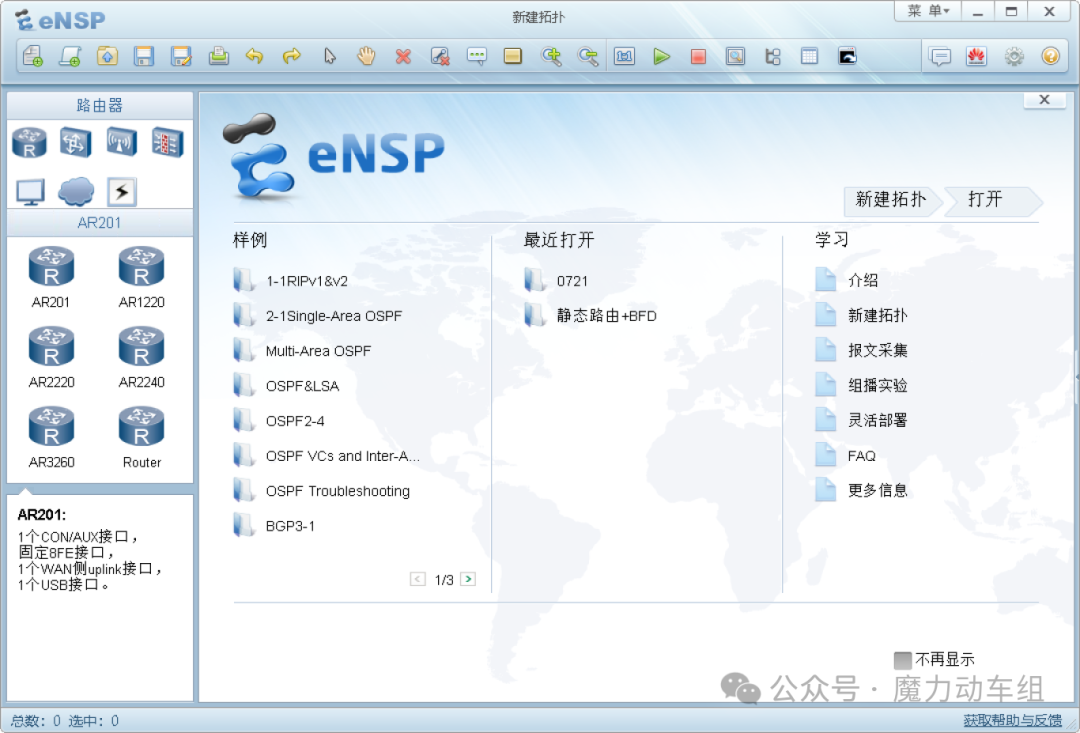Select the Router device category icon
The width and height of the screenshot is (1080, 733).
[x=30, y=142]
